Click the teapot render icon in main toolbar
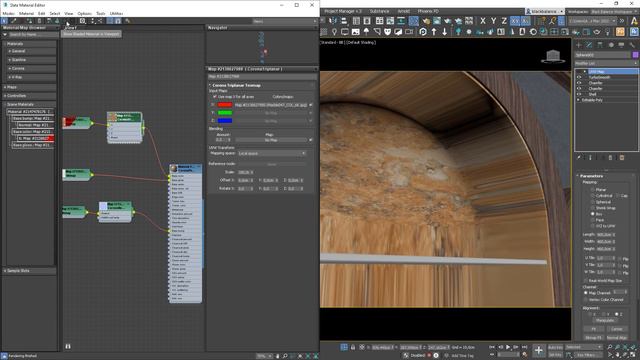The image size is (640, 360). [x=448, y=20]
